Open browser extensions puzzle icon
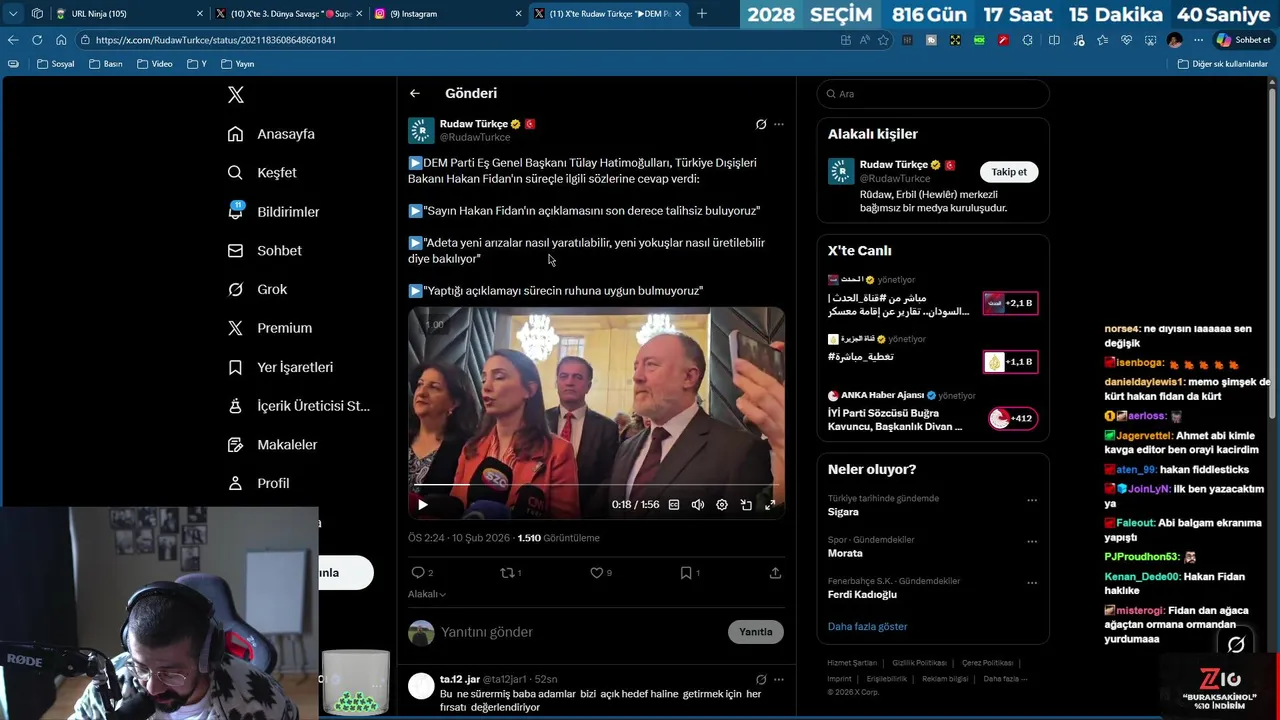 tap(1028, 40)
